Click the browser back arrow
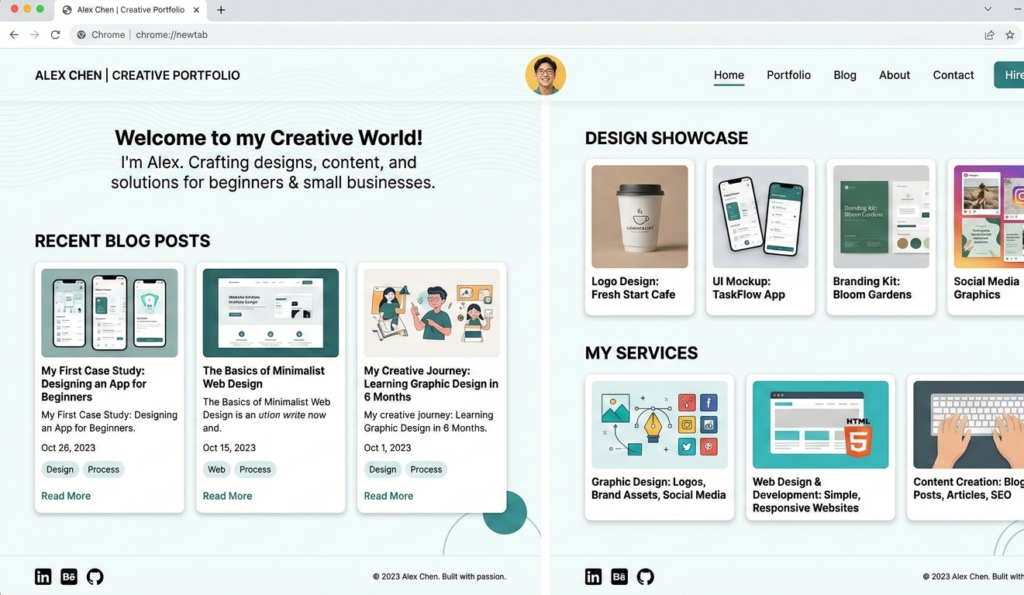This screenshot has height=595, width=1024. (14, 35)
